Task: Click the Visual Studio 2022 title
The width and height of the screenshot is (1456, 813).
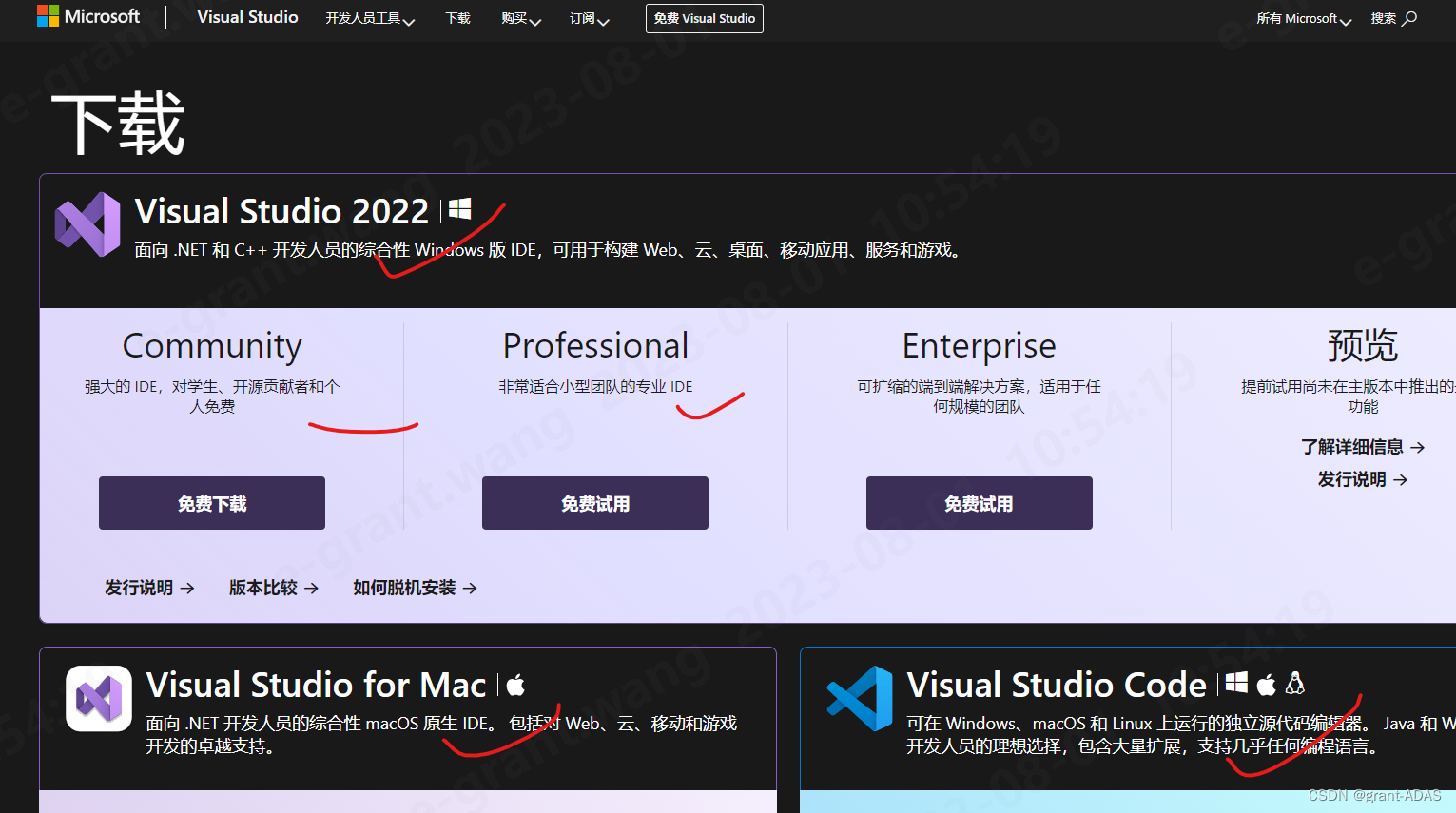Action: click(282, 211)
